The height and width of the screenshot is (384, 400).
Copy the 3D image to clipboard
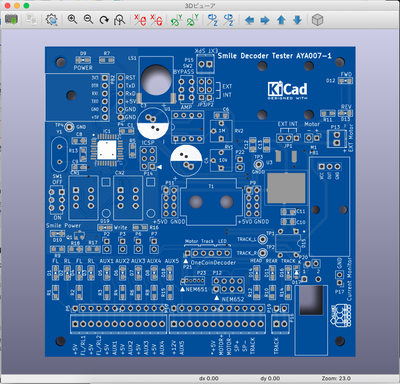[31, 20]
